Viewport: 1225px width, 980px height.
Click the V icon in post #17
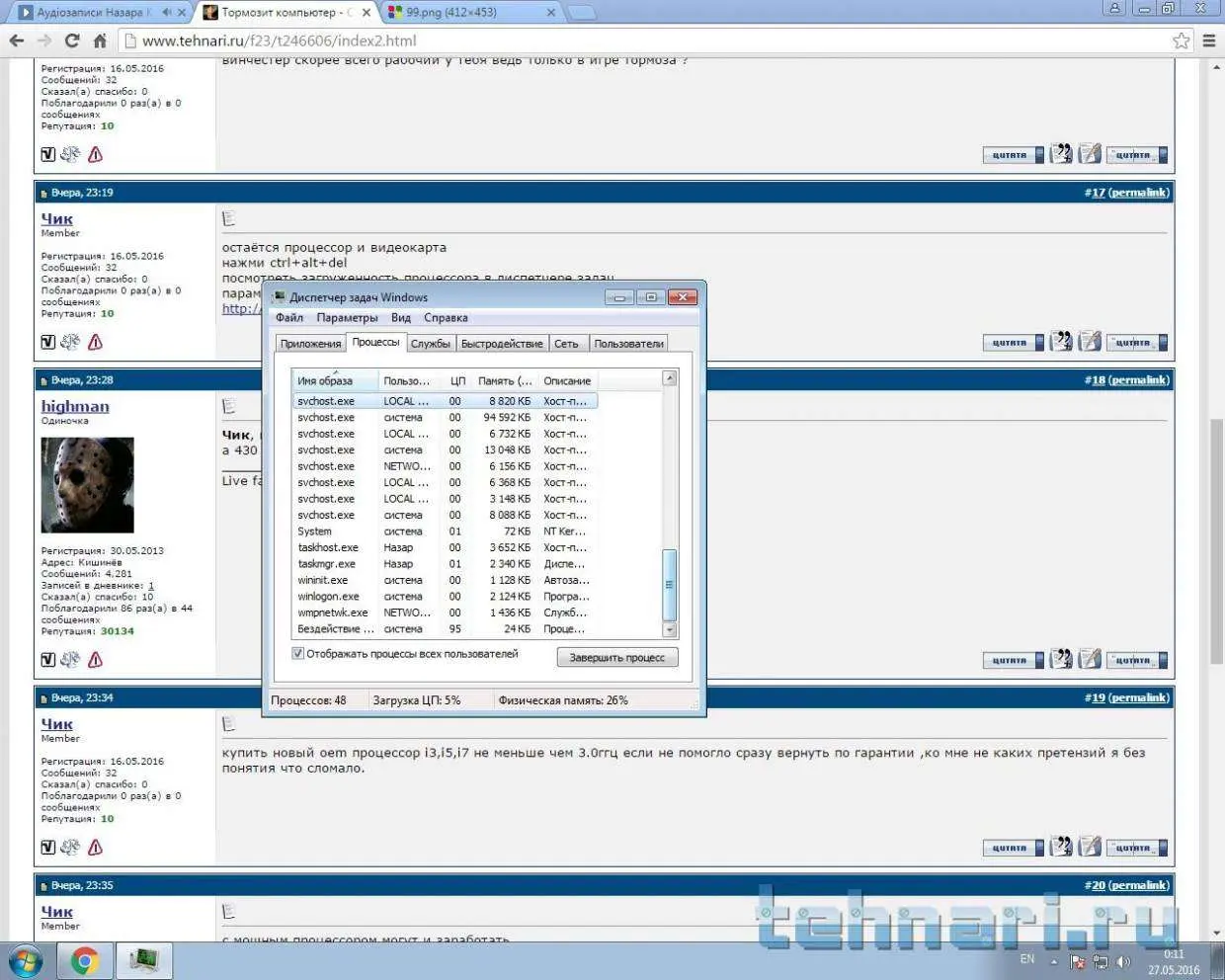[x=47, y=342]
